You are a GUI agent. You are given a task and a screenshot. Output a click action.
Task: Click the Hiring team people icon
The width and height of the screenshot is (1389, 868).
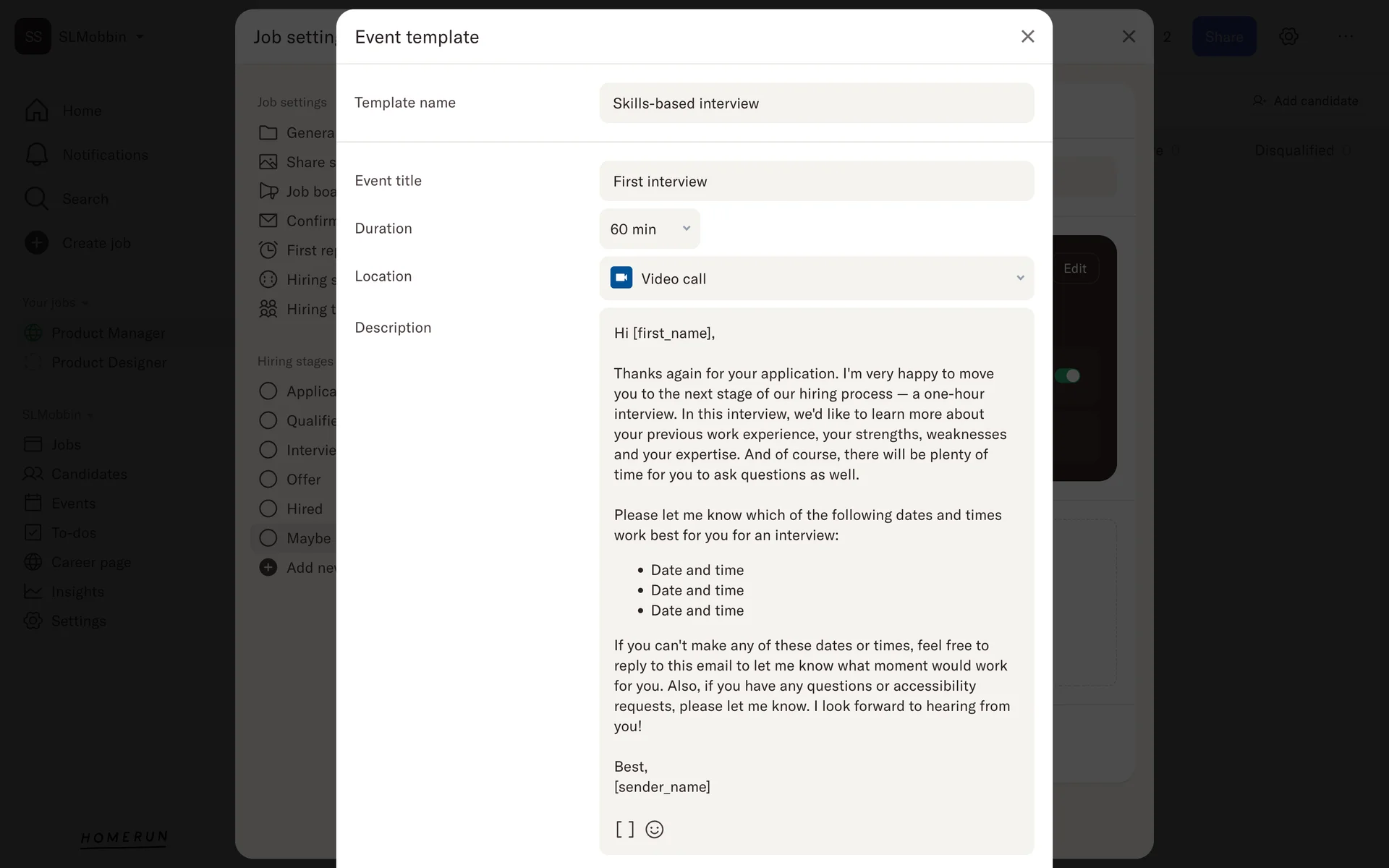click(268, 309)
